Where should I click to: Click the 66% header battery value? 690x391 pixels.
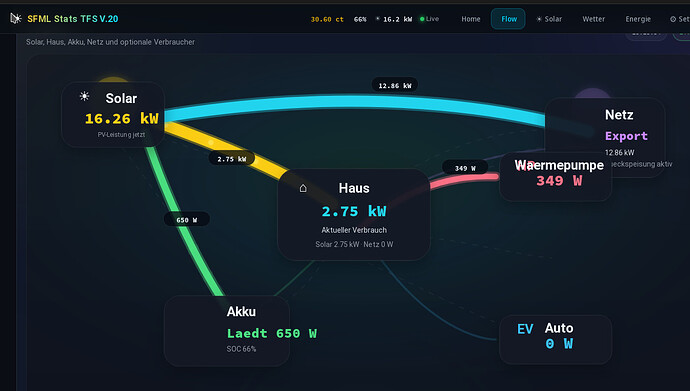pos(360,19)
